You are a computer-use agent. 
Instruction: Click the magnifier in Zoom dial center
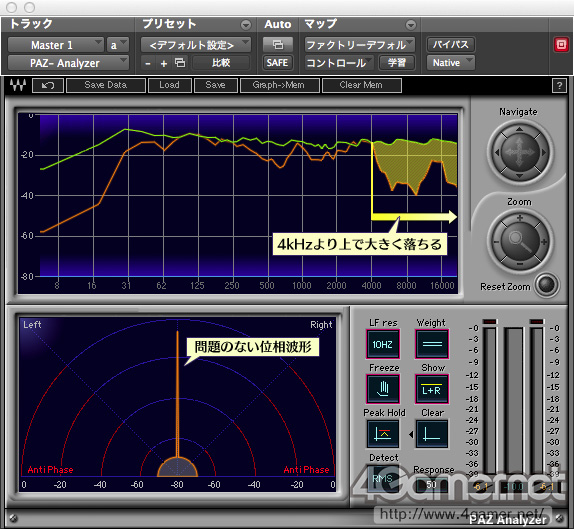tap(519, 241)
